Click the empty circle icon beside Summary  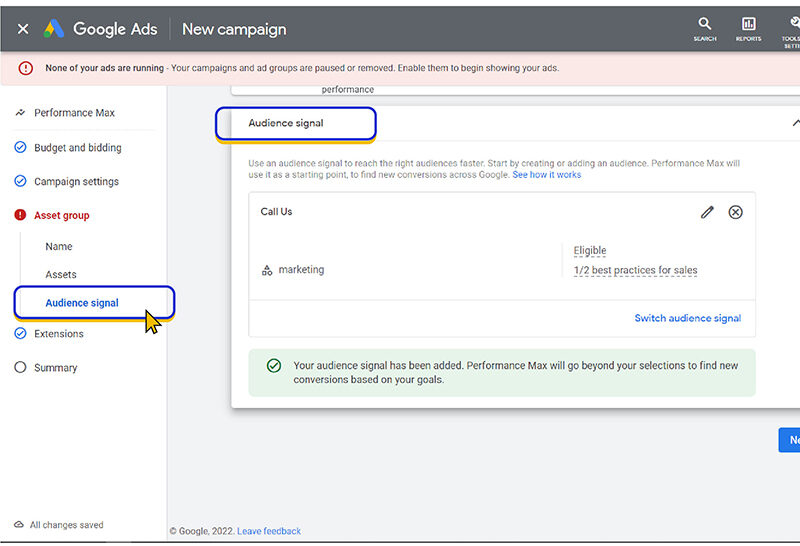pos(20,367)
